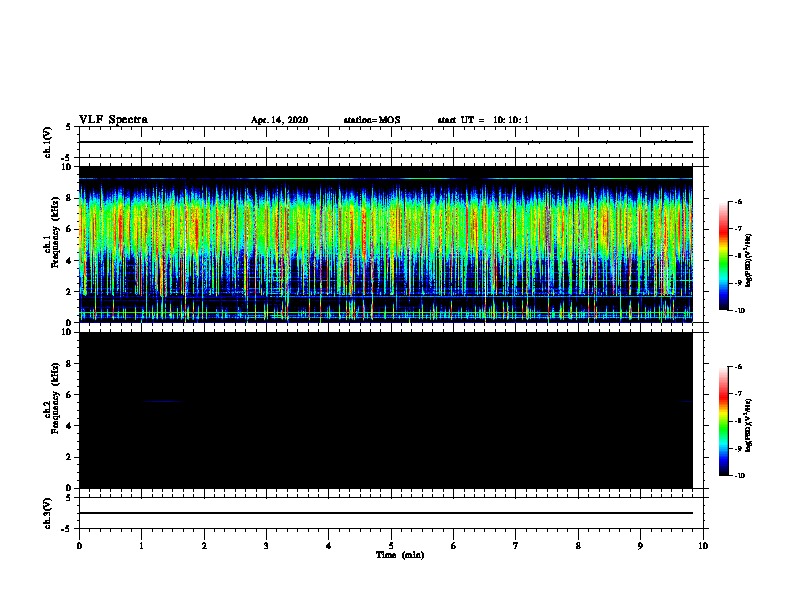Click time axis tick label "1"
The image size is (792, 612).
[141, 546]
